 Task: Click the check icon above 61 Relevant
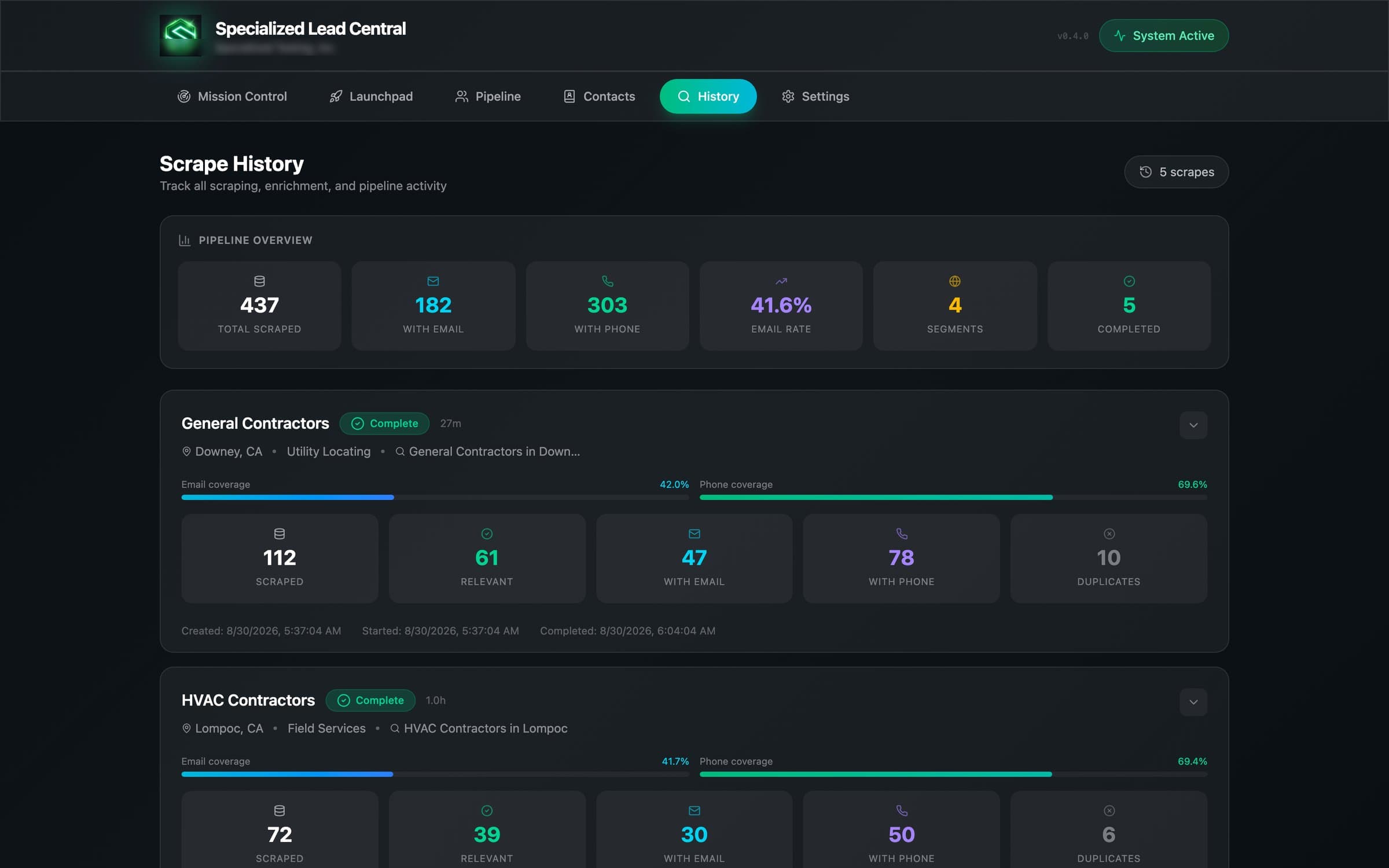(x=487, y=534)
